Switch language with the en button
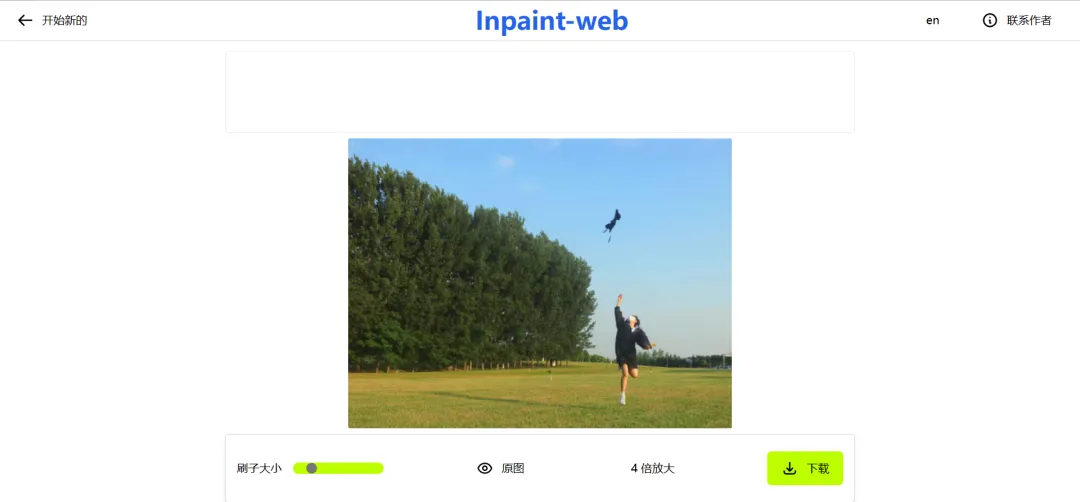 pos(933,21)
